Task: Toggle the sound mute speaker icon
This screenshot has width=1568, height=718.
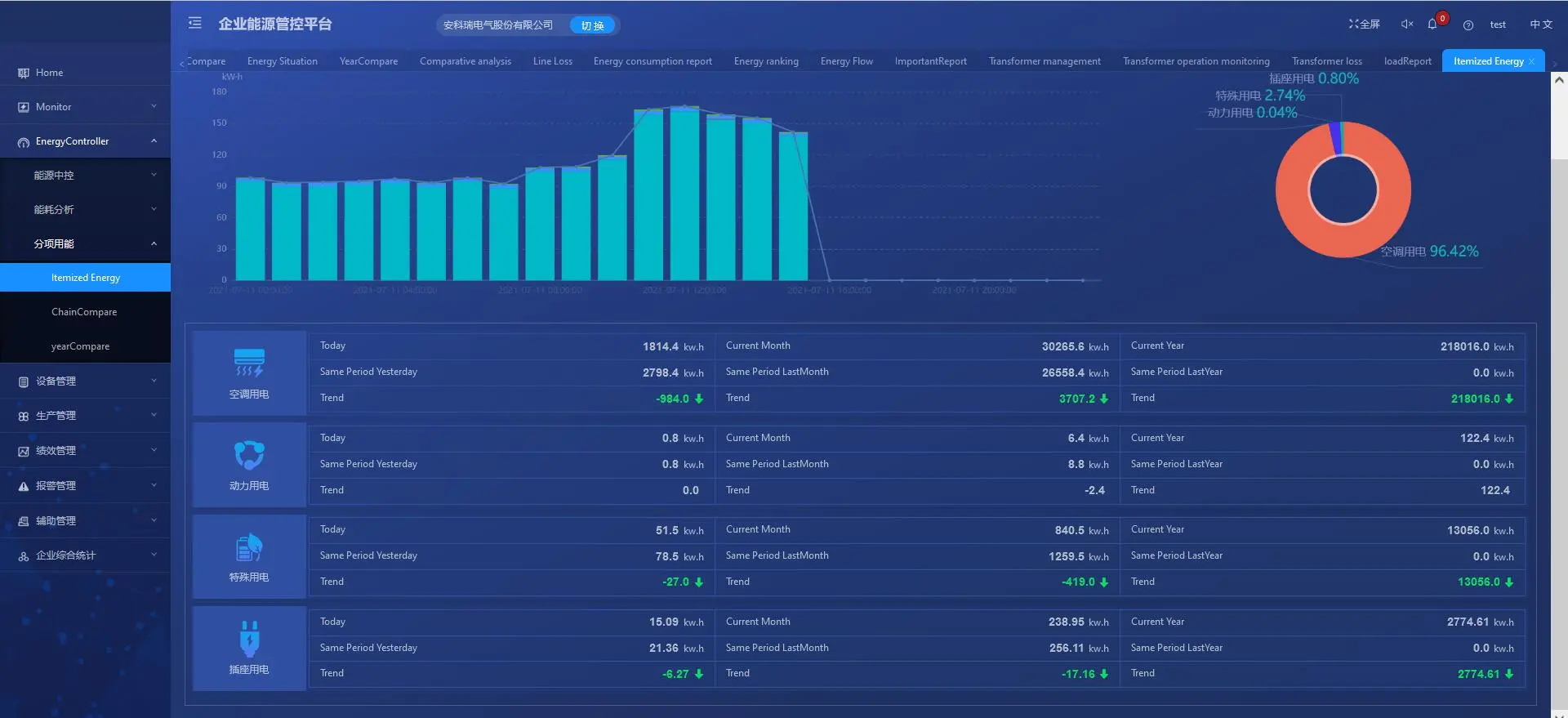Action: pos(1406,25)
